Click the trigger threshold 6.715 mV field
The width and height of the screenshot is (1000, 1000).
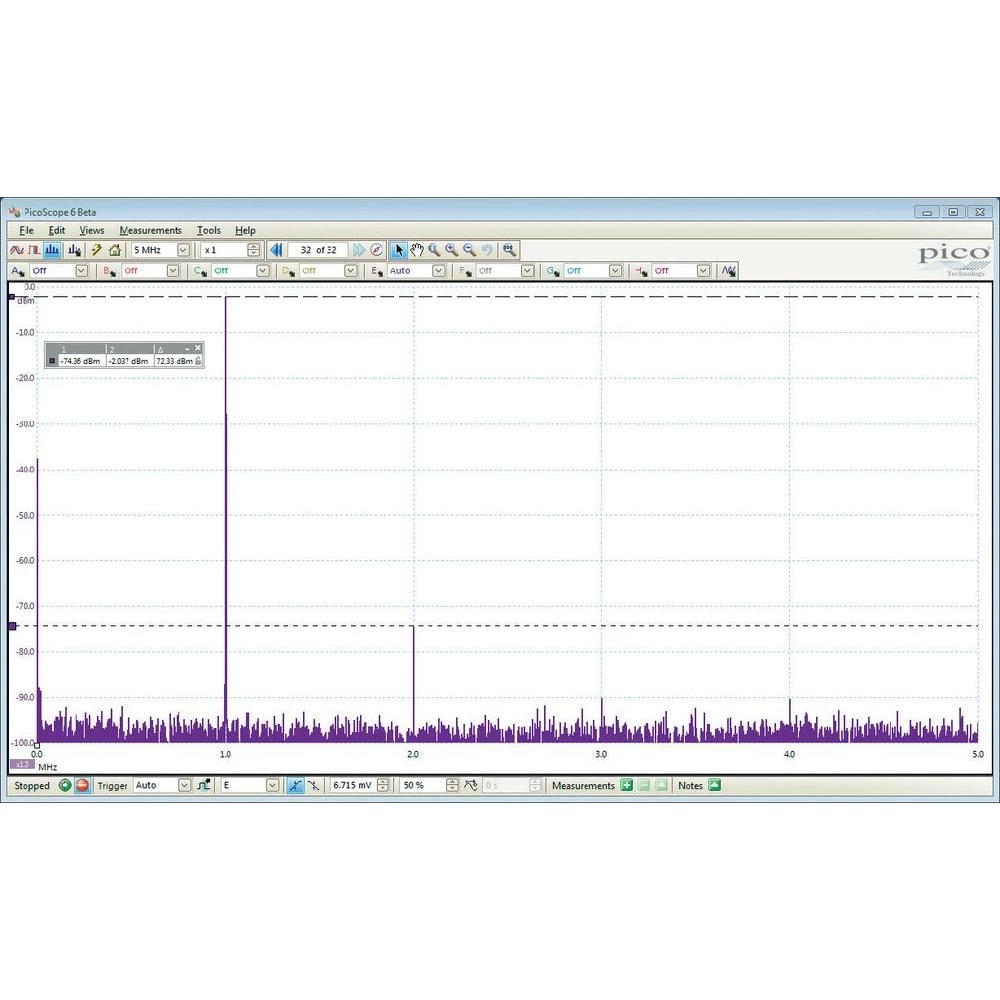352,786
